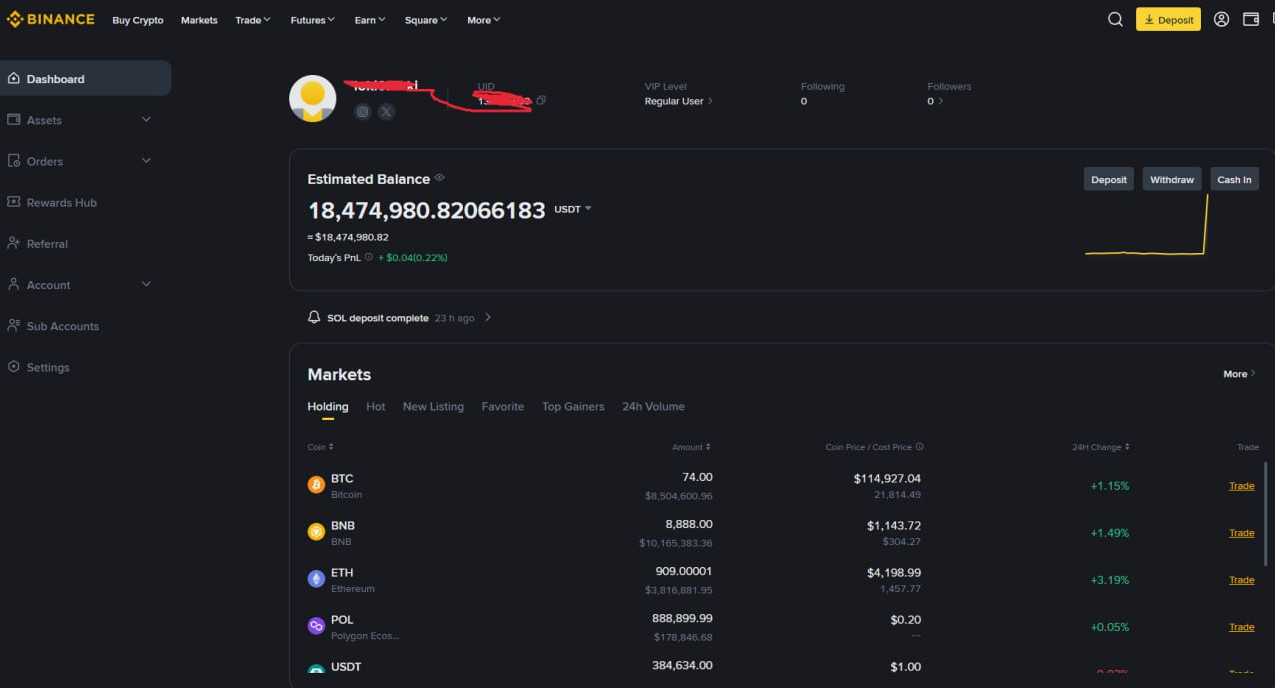Select Dashboard in the left sidebar
Image resolution: width=1275 pixels, height=688 pixels.
[x=55, y=78]
